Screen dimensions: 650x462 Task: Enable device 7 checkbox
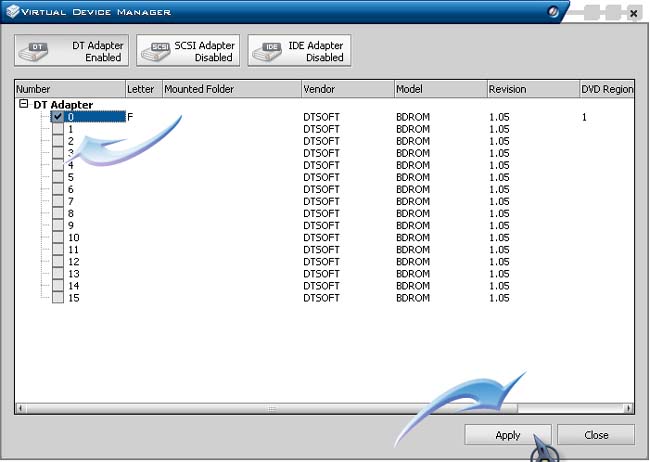tap(58, 201)
